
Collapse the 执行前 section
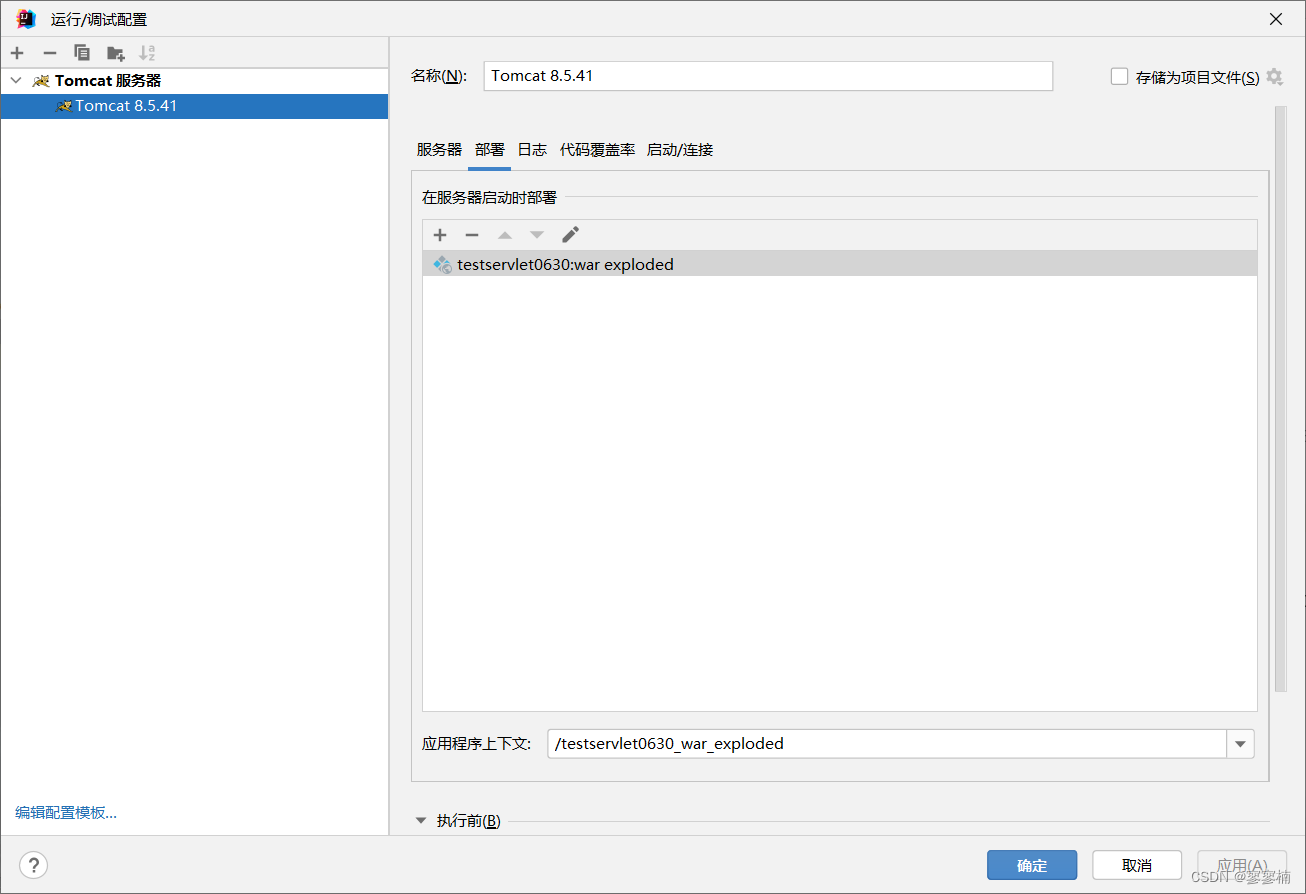coord(421,821)
